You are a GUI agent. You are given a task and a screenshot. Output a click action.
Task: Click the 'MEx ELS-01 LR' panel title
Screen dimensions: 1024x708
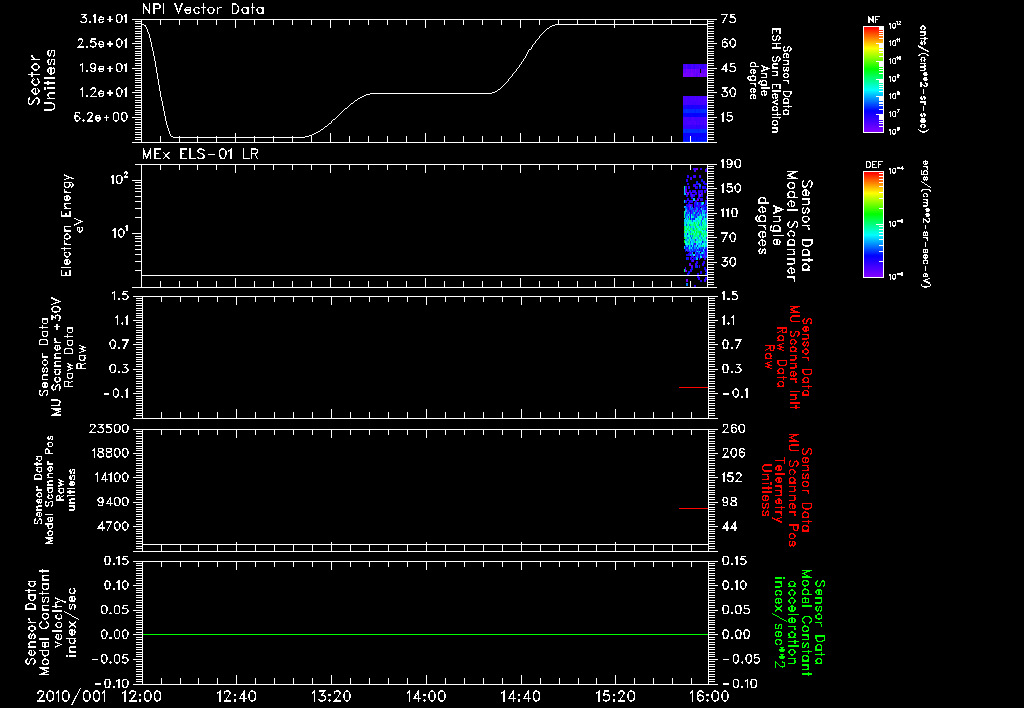pyautogui.click(x=200, y=154)
